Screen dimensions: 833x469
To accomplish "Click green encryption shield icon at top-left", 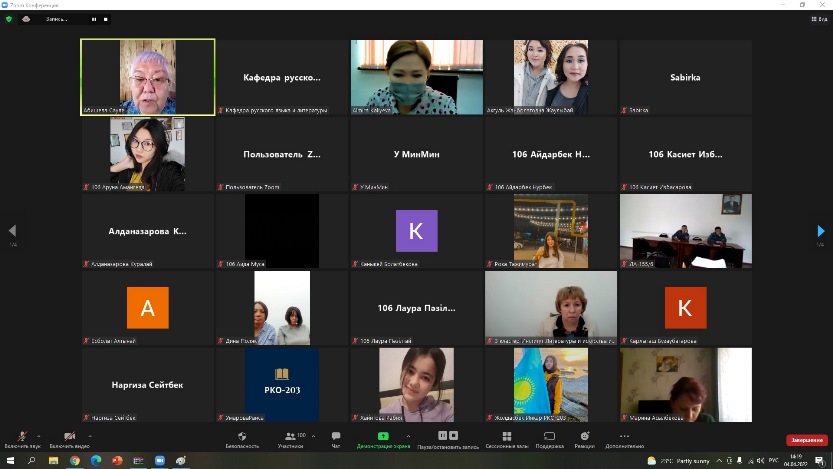I will tap(10, 18).
